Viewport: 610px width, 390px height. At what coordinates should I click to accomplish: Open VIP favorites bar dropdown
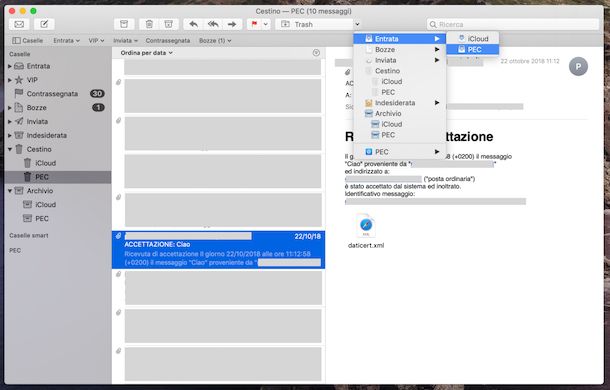coord(96,40)
